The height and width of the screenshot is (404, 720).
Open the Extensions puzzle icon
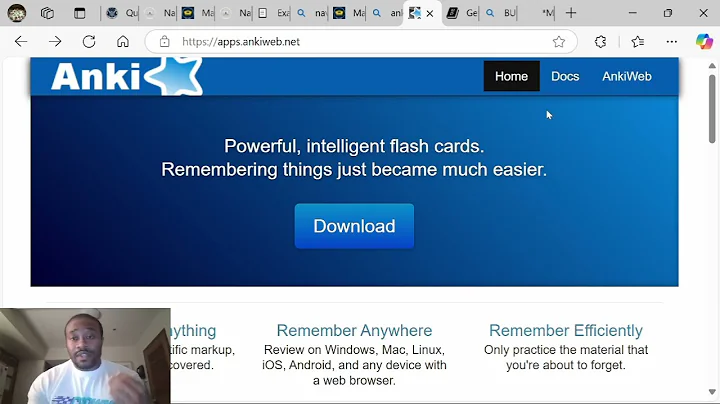coord(600,42)
